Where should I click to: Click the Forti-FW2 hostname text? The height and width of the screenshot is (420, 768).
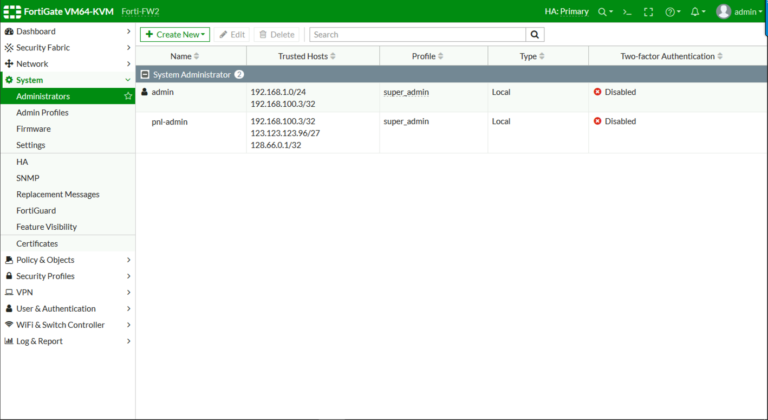(140, 11)
